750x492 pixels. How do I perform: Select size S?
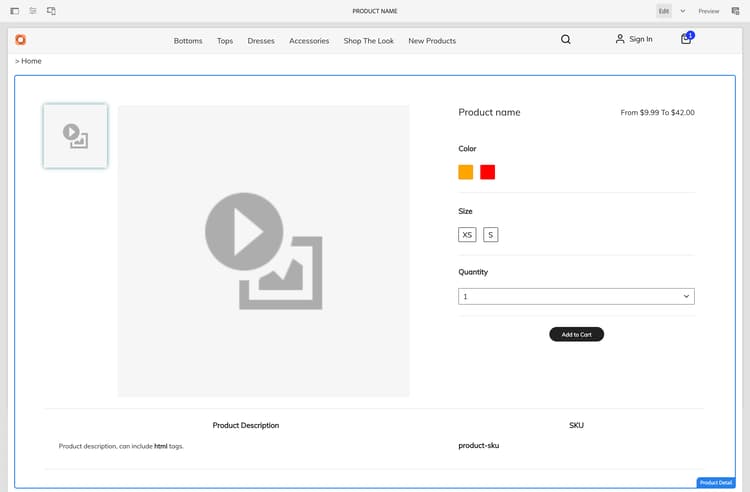(491, 235)
